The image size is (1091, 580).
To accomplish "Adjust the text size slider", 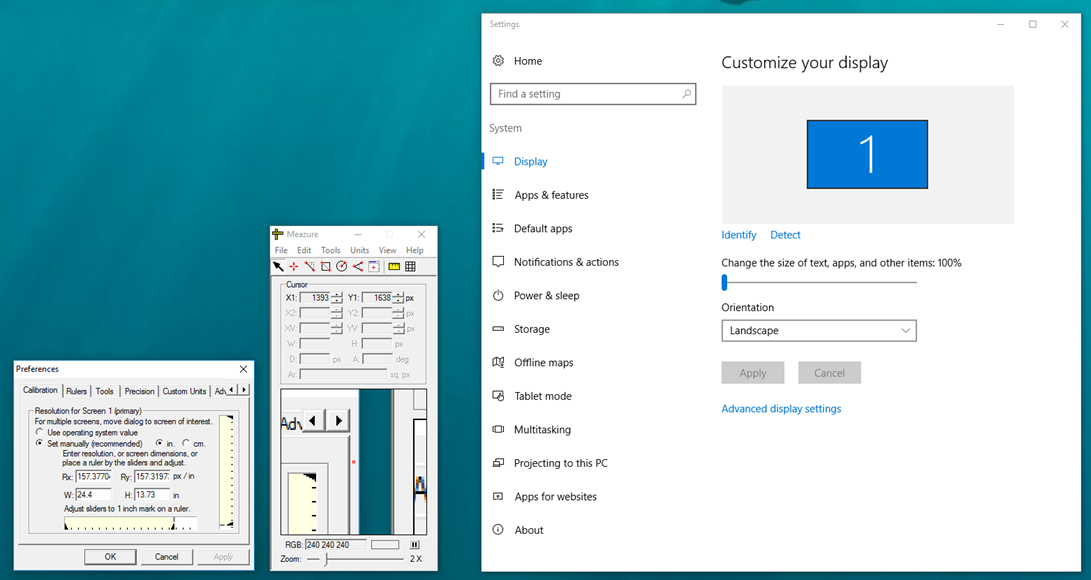I will pyautogui.click(x=723, y=282).
